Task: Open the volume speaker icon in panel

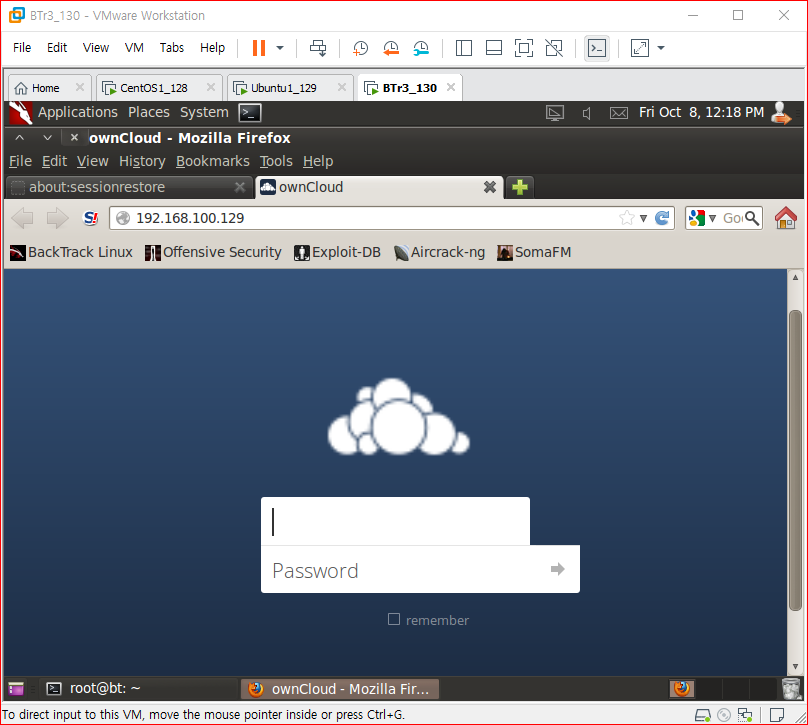Action: click(x=586, y=113)
